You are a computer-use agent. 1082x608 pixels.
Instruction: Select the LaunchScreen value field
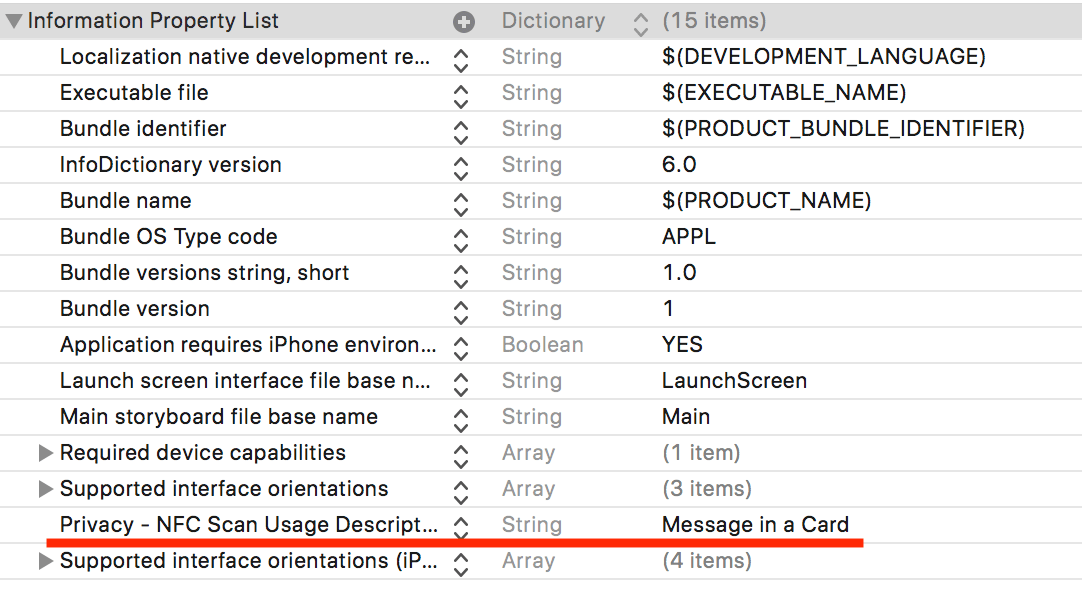coord(734,381)
